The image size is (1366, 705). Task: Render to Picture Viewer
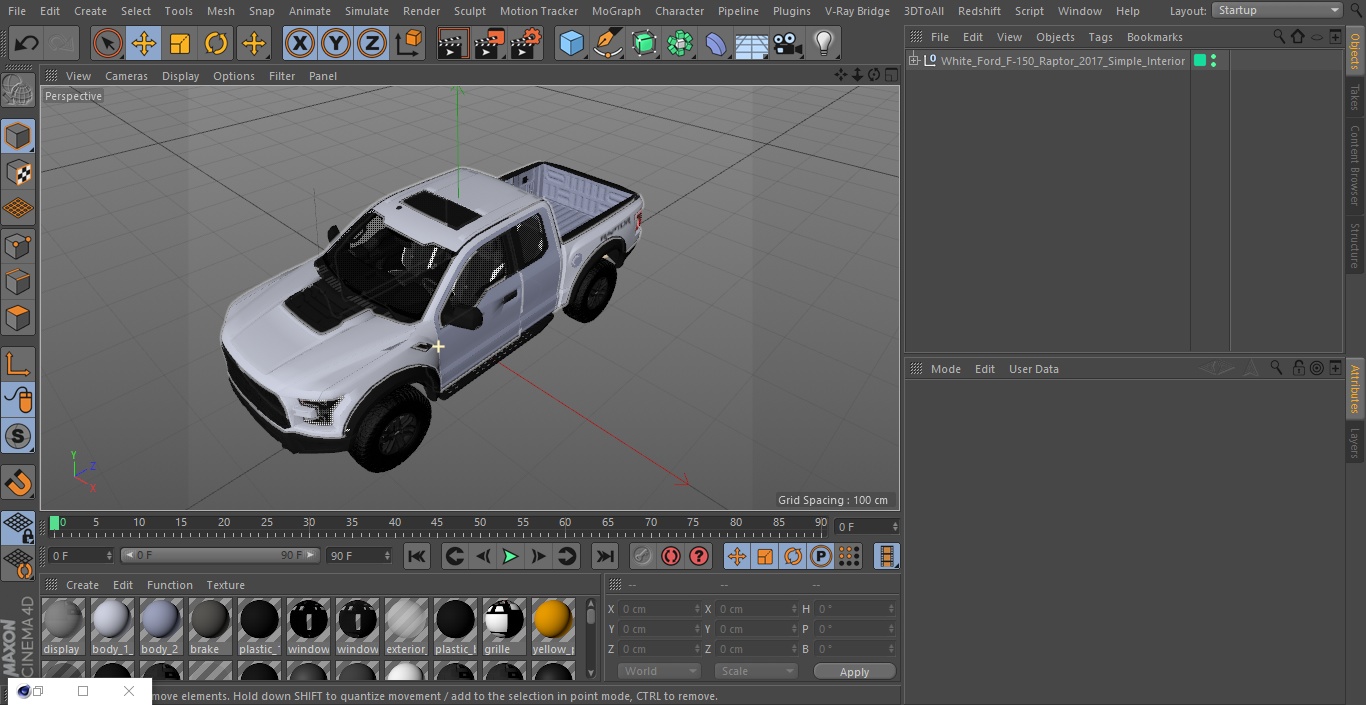[x=490, y=44]
